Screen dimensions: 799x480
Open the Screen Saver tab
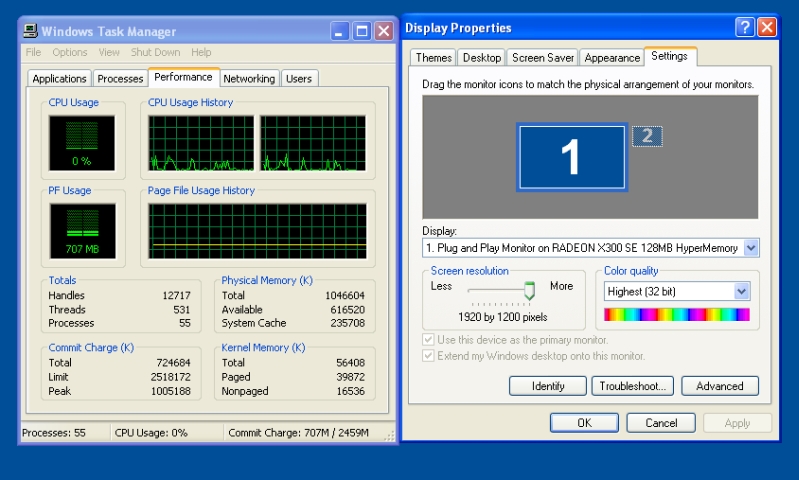pos(543,58)
